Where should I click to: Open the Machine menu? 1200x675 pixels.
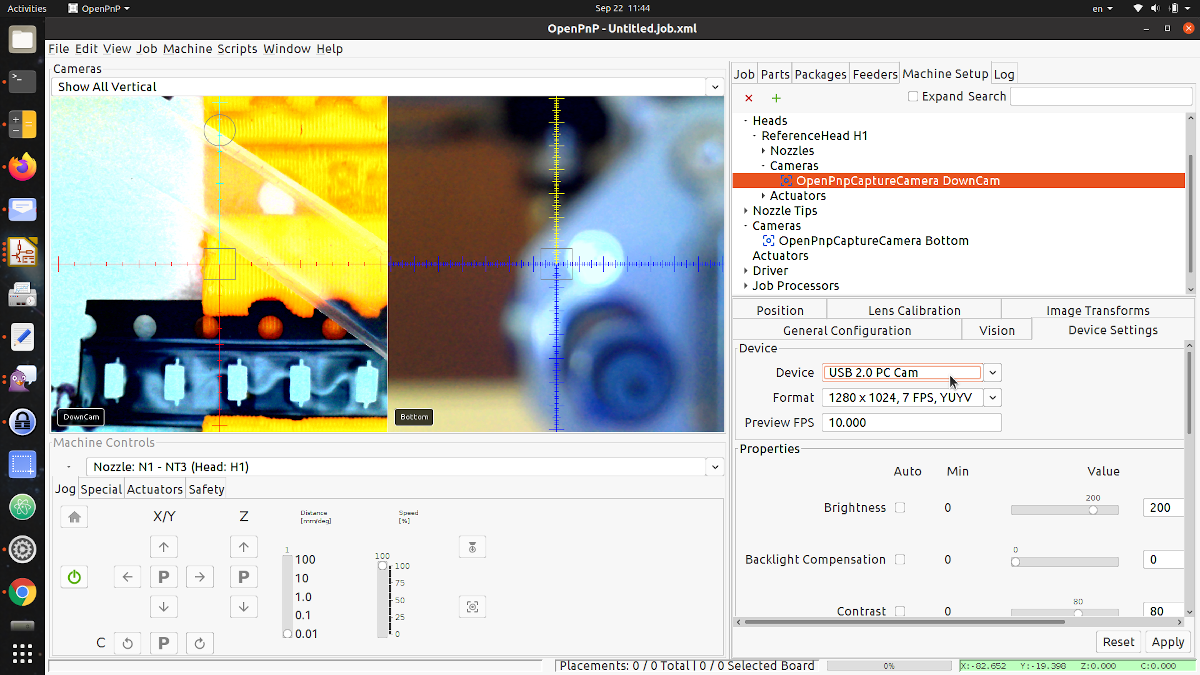click(190, 48)
